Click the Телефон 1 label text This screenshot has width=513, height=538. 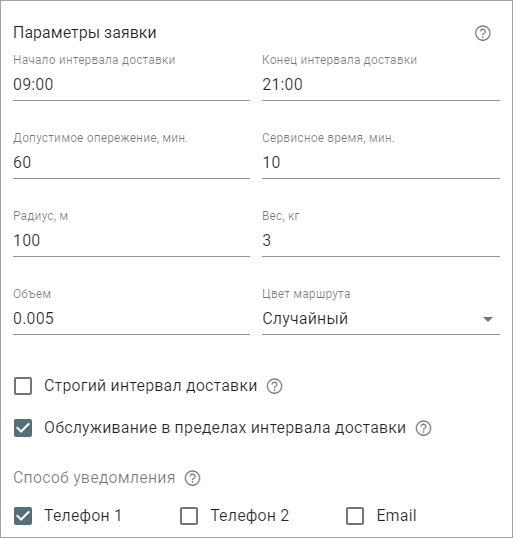pyautogui.click(x=83, y=515)
